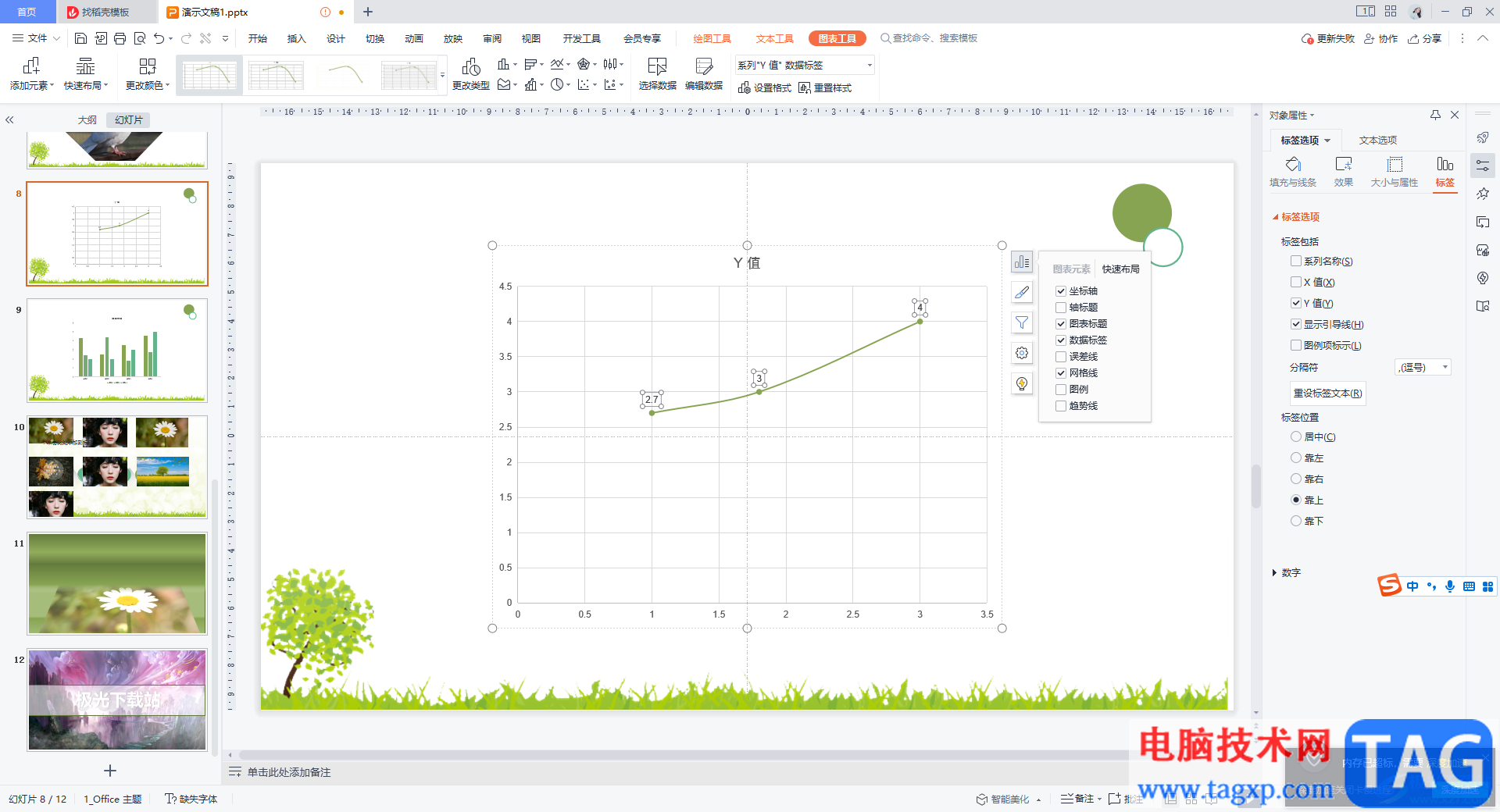
Task: Add a new slide with plus button
Action: pos(110,771)
